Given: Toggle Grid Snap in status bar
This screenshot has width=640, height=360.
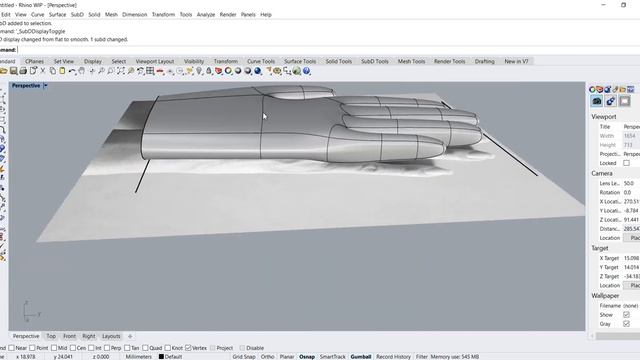Looking at the screenshot, I should tap(244, 357).
